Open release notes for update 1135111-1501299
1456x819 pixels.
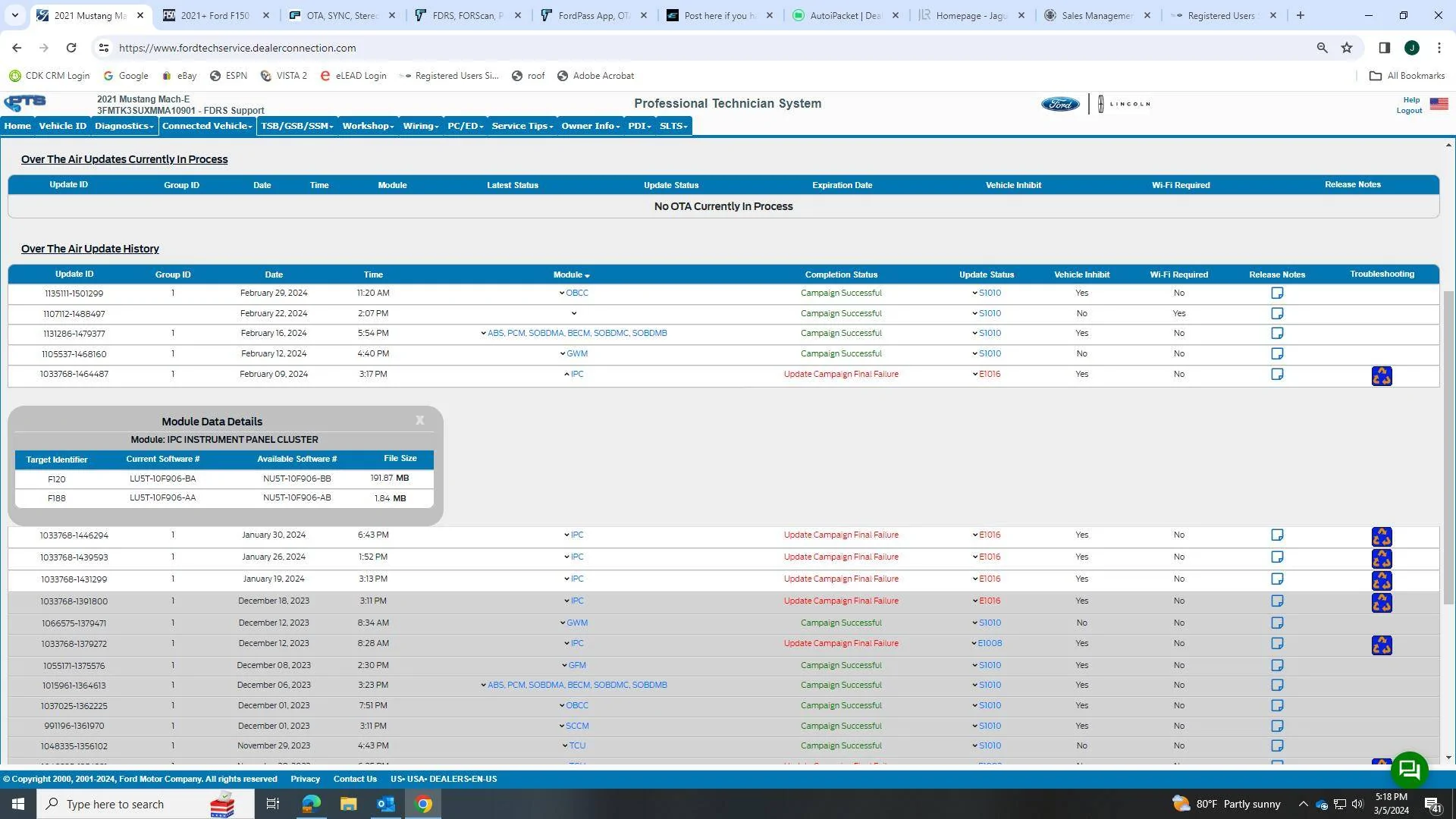[1277, 293]
